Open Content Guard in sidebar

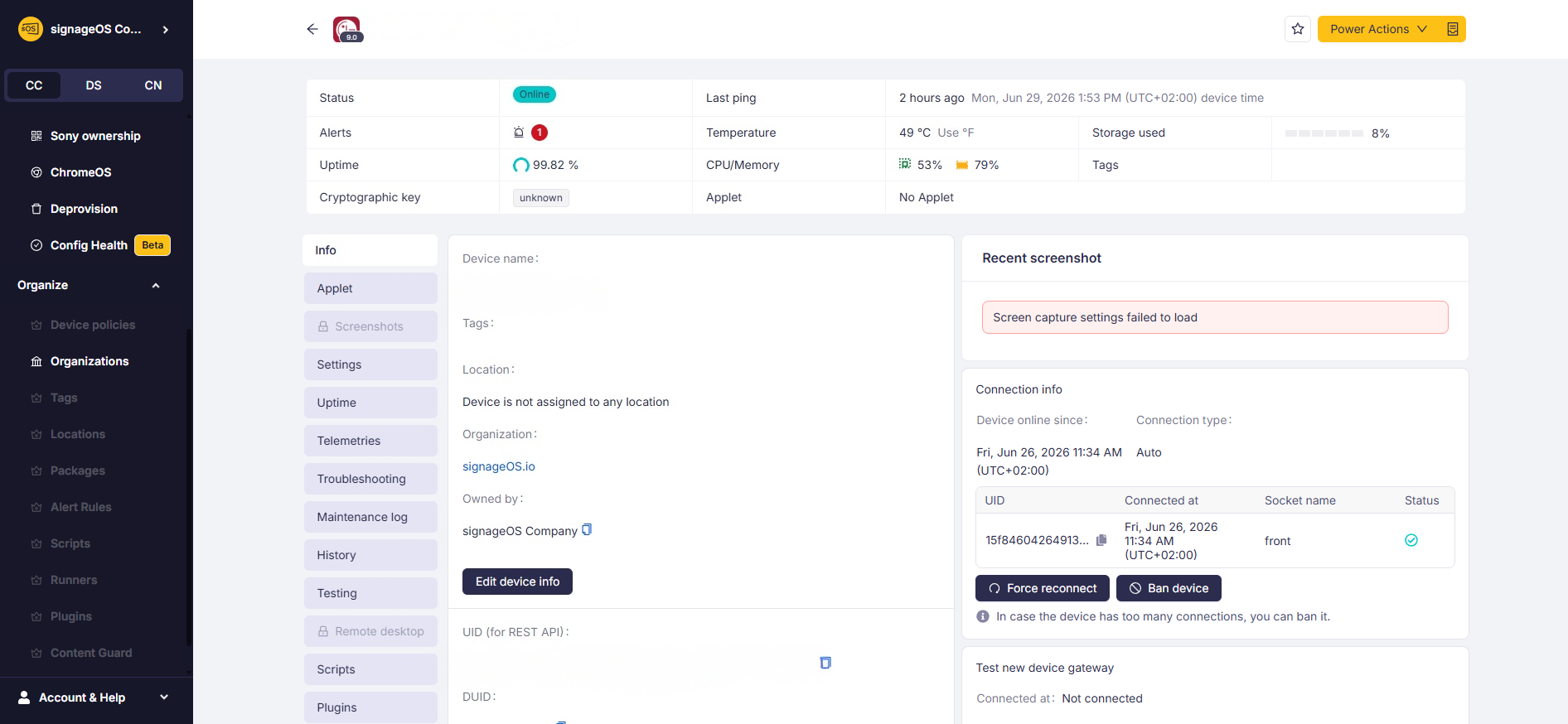(91, 653)
